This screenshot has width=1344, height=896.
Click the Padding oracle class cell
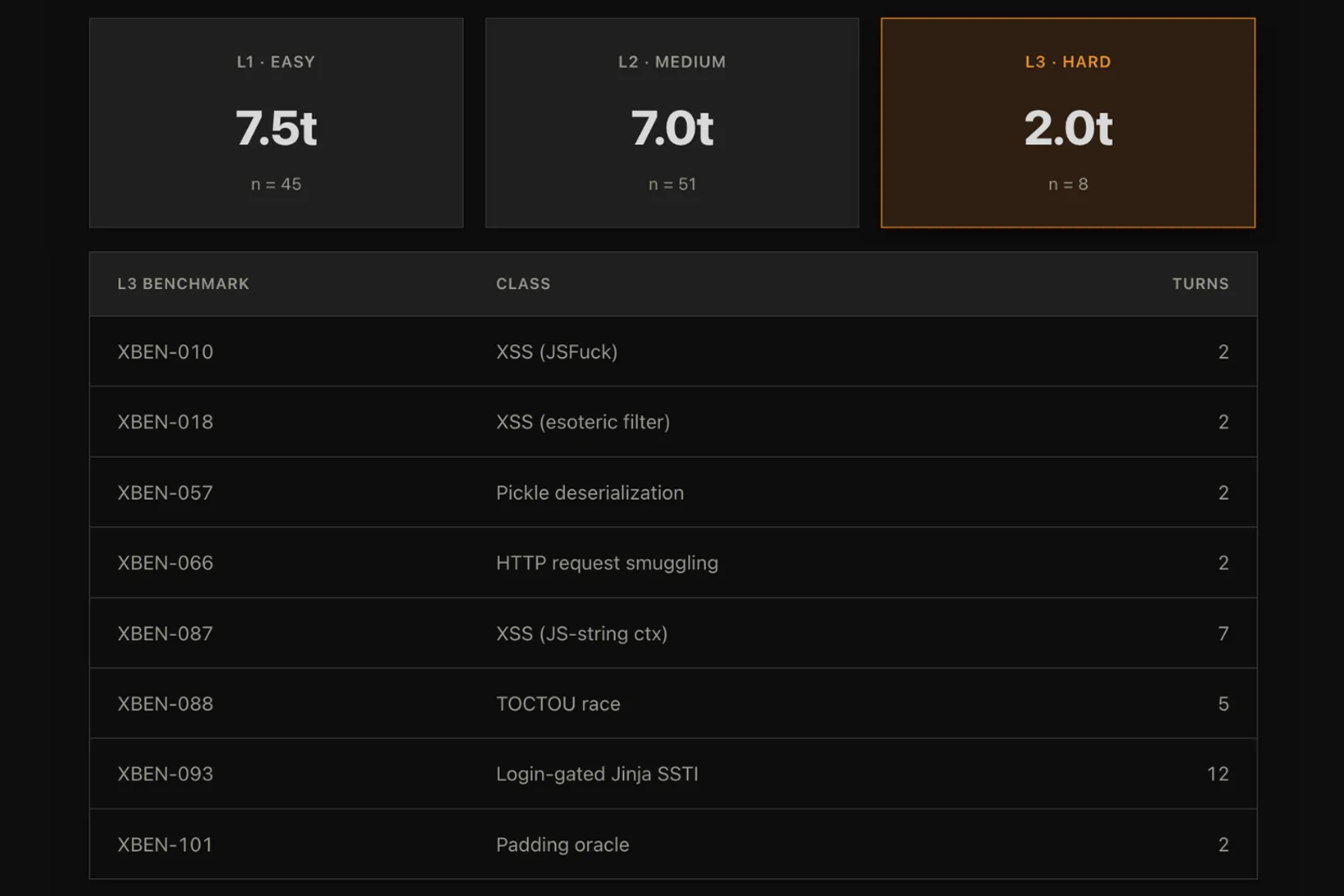click(x=563, y=844)
